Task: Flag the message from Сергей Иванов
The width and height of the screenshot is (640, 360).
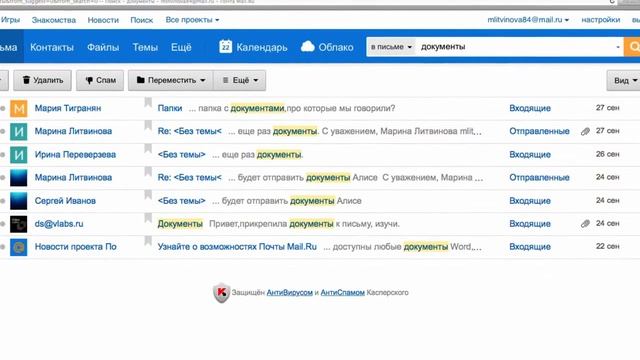Action: click(148, 195)
